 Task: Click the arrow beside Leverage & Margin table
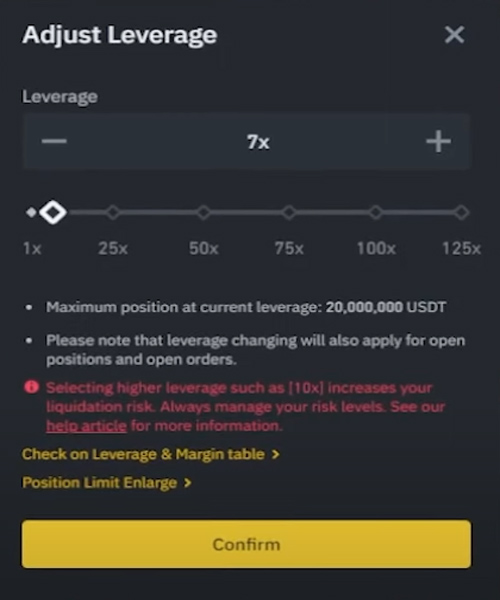(275, 455)
